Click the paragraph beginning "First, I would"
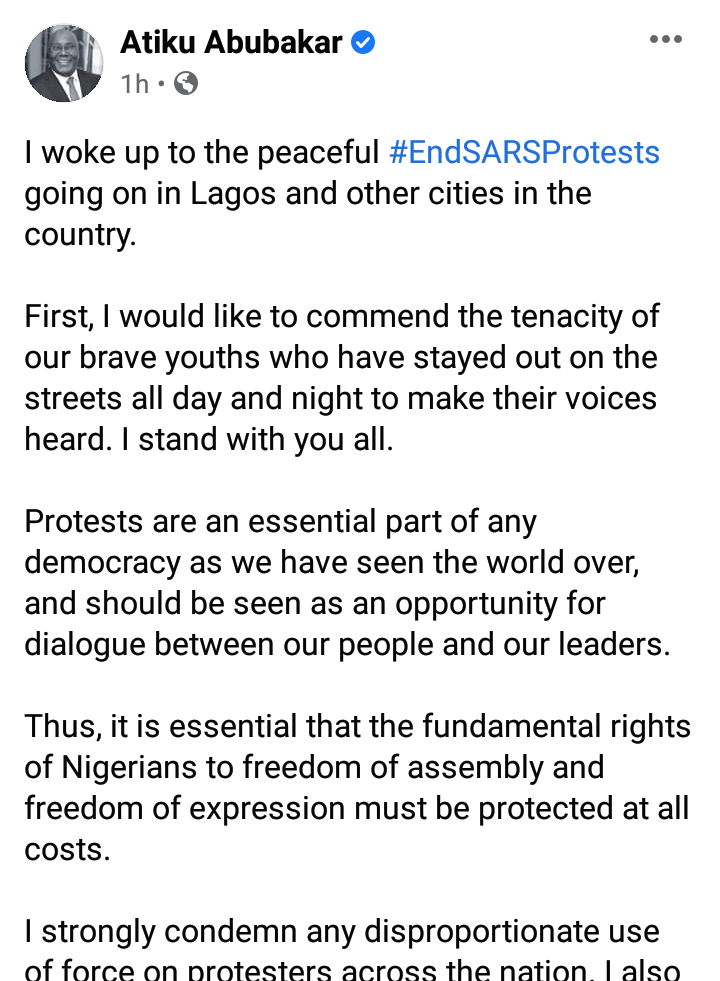The height and width of the screenshot is (981, 720). pos(340,378)
